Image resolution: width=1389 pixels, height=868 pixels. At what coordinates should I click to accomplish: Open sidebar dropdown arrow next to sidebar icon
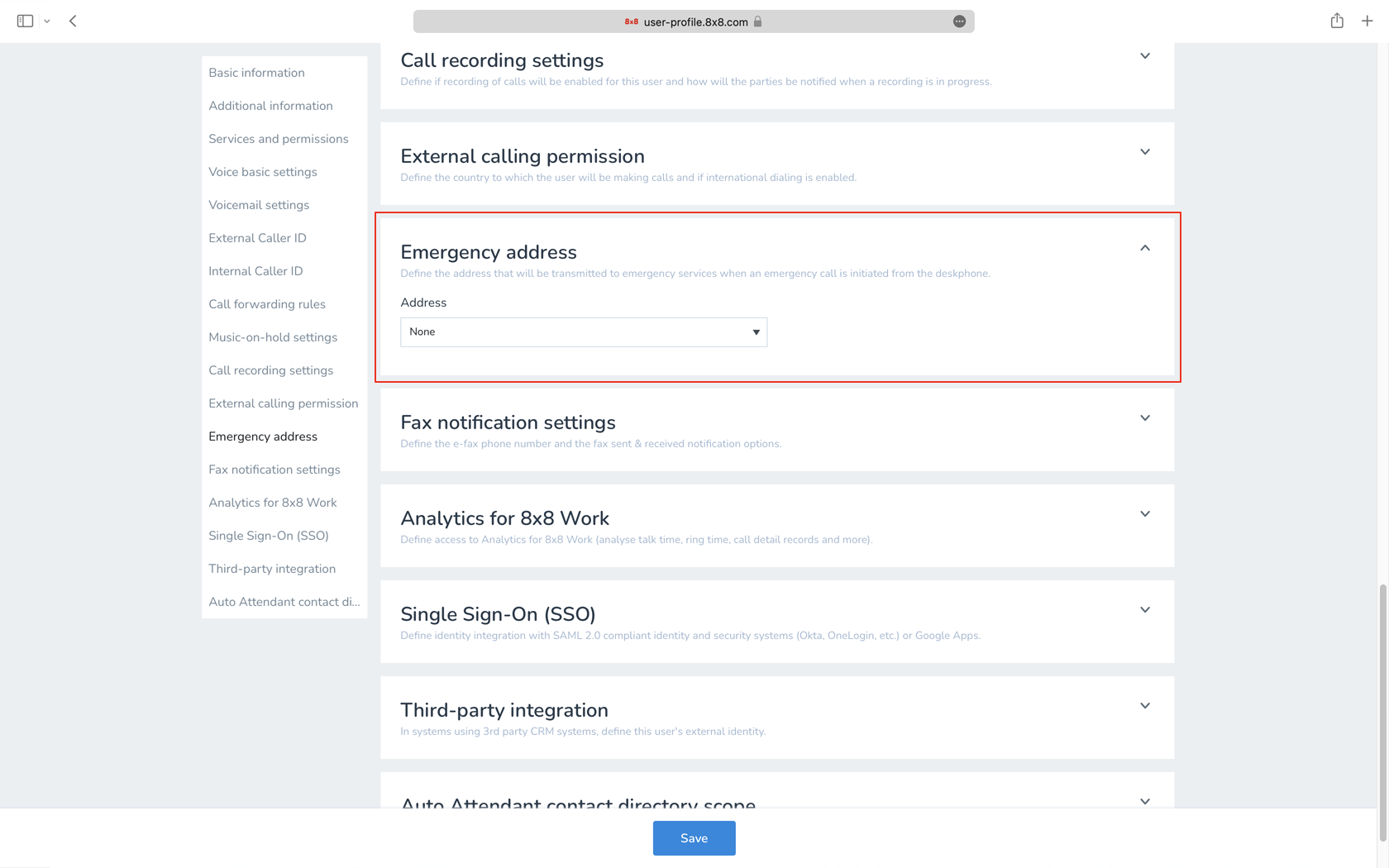(47, 21)
